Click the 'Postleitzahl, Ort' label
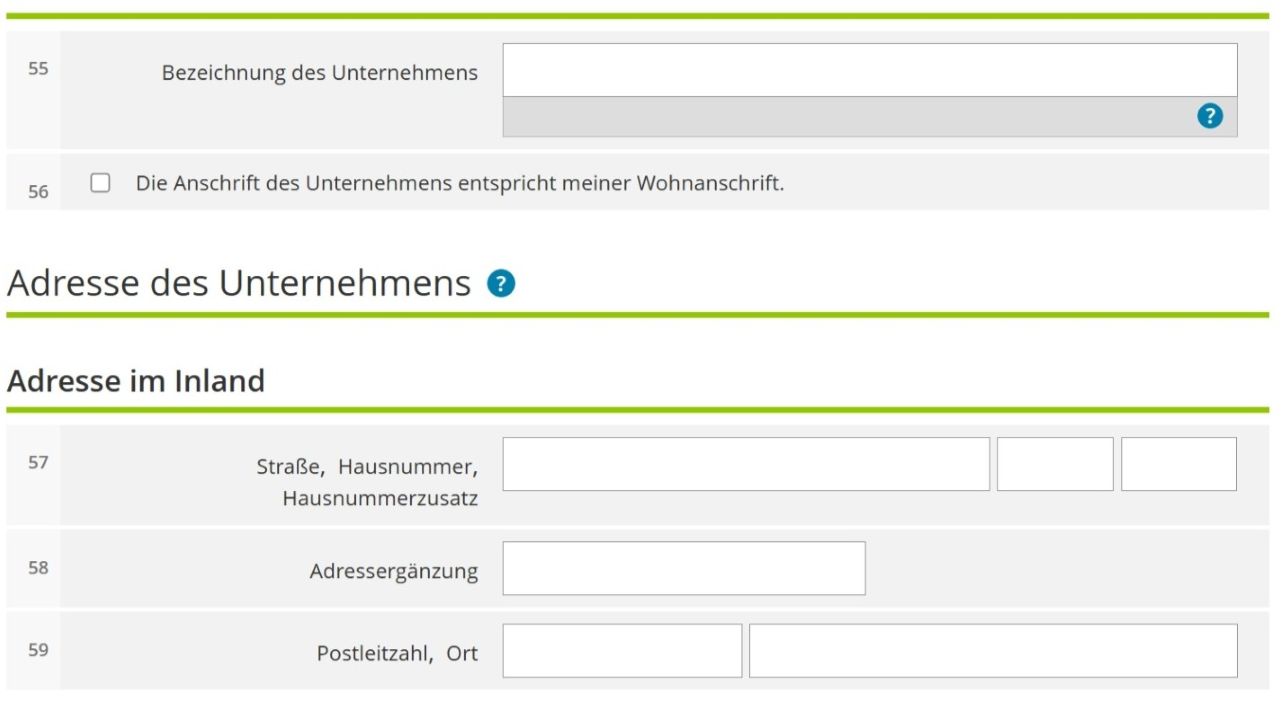 point(398,654)
